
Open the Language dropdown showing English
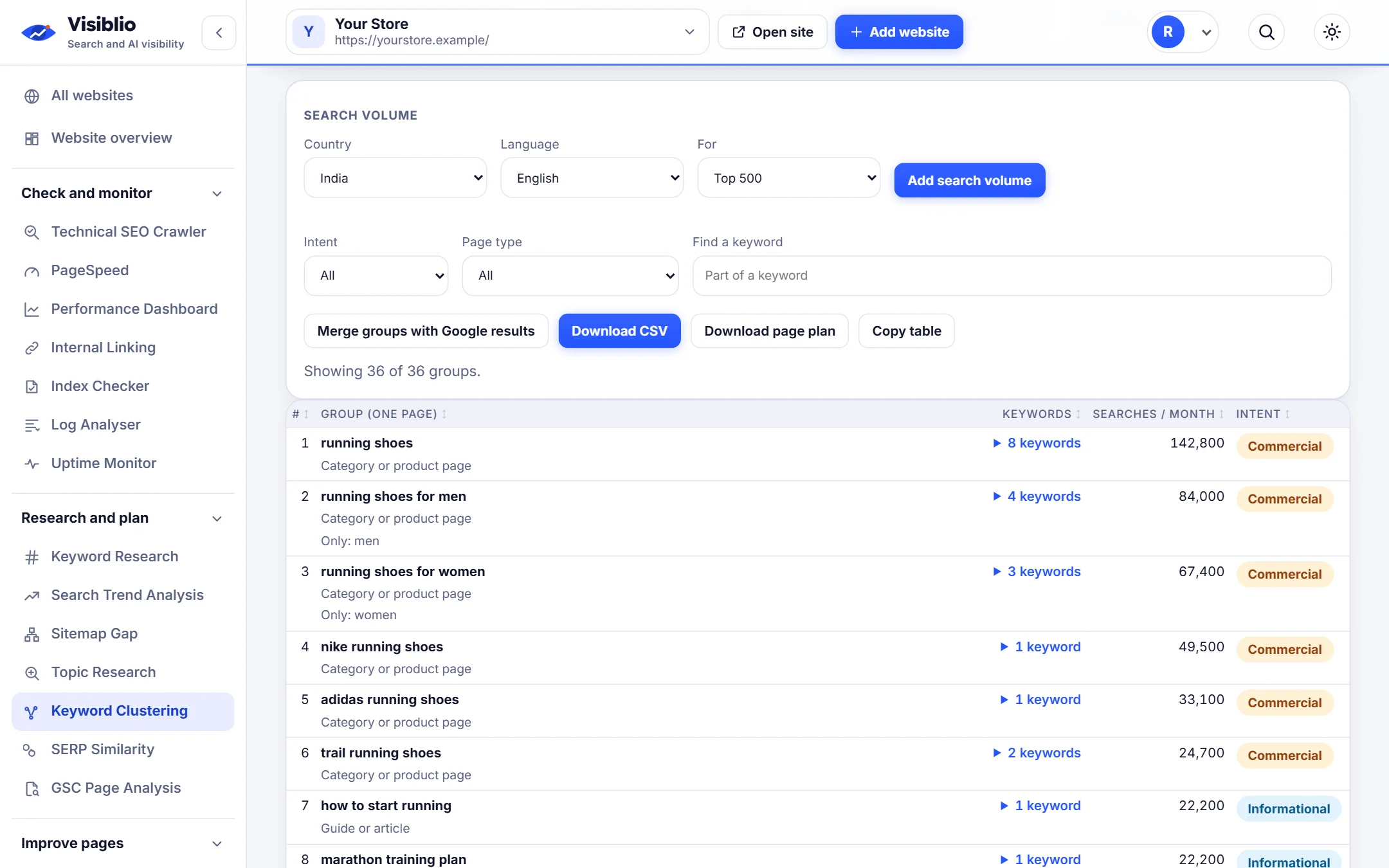tap(592, 178)
